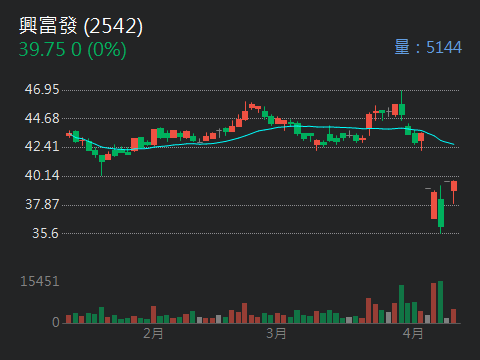Click the 44.68 price axis label
480x360 pixels.
pyautogui.click(x=42, y=118)
